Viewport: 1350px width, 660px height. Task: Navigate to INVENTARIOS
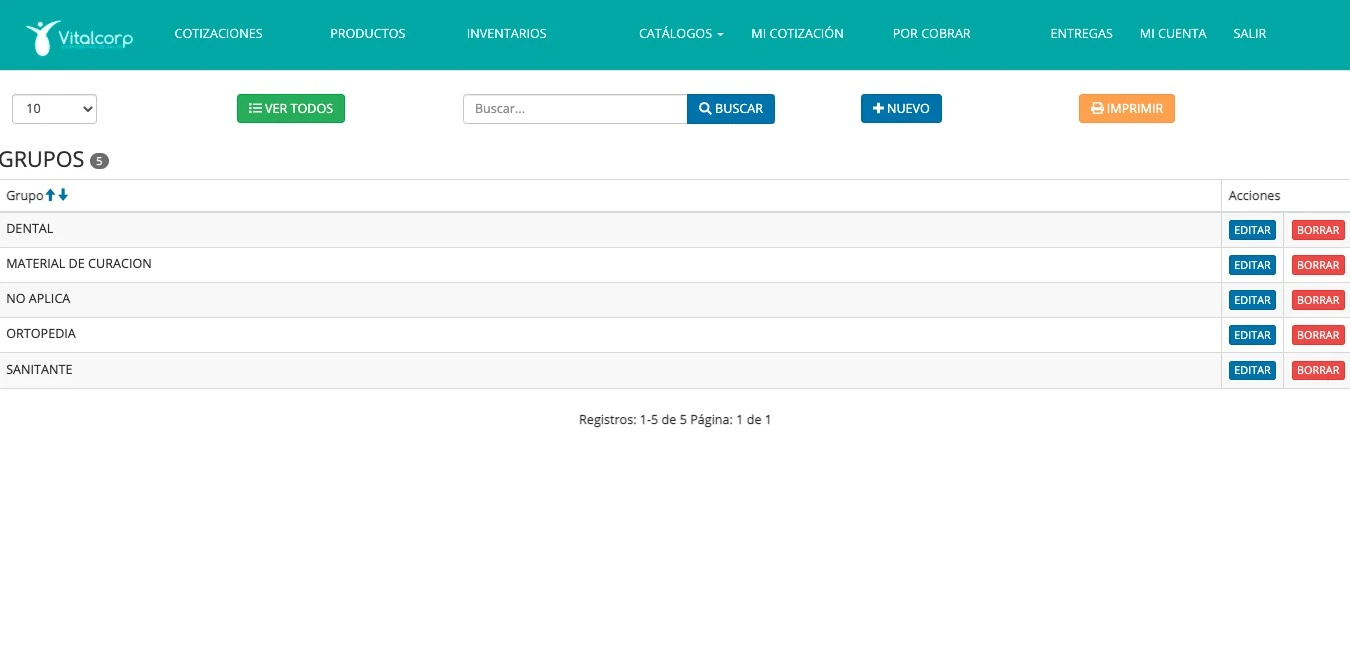click(x=506, y=34)
